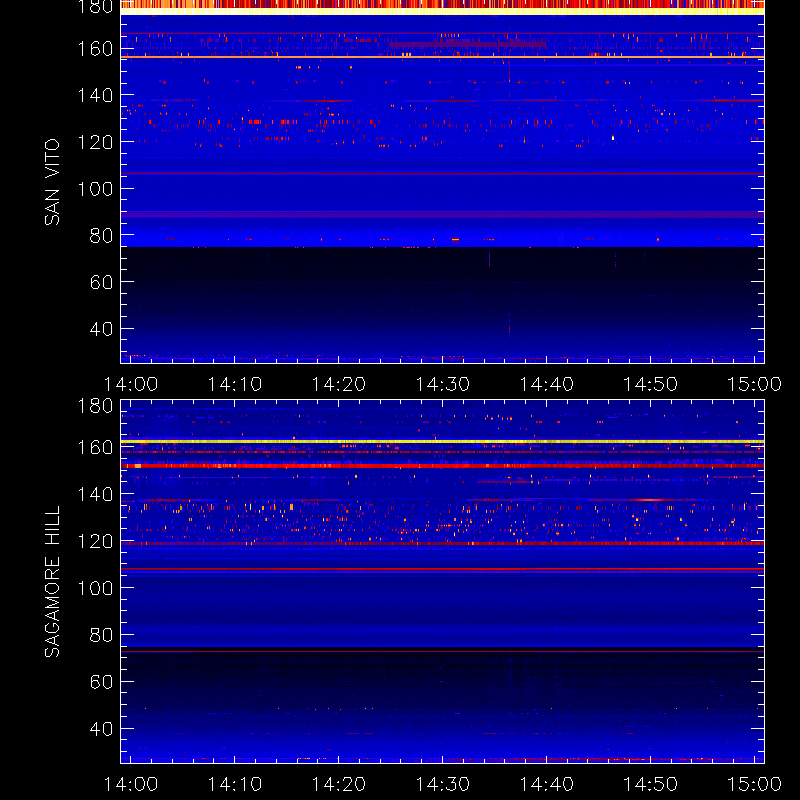Click the 60 label on San Vito axis
Screen dimensions: 800x800
click(x=101, y=282)
